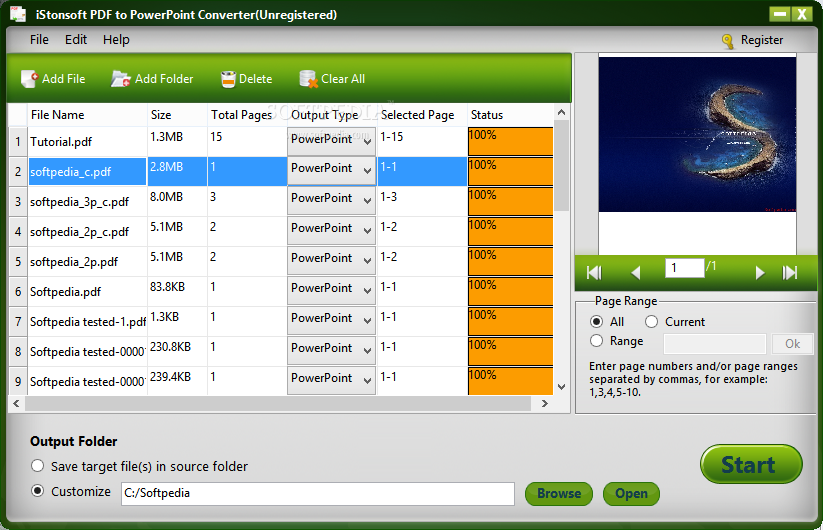
Task: Open Output Type dropdown for Softpedia tested-1.pdf
Action: click(x=331, y=320)
